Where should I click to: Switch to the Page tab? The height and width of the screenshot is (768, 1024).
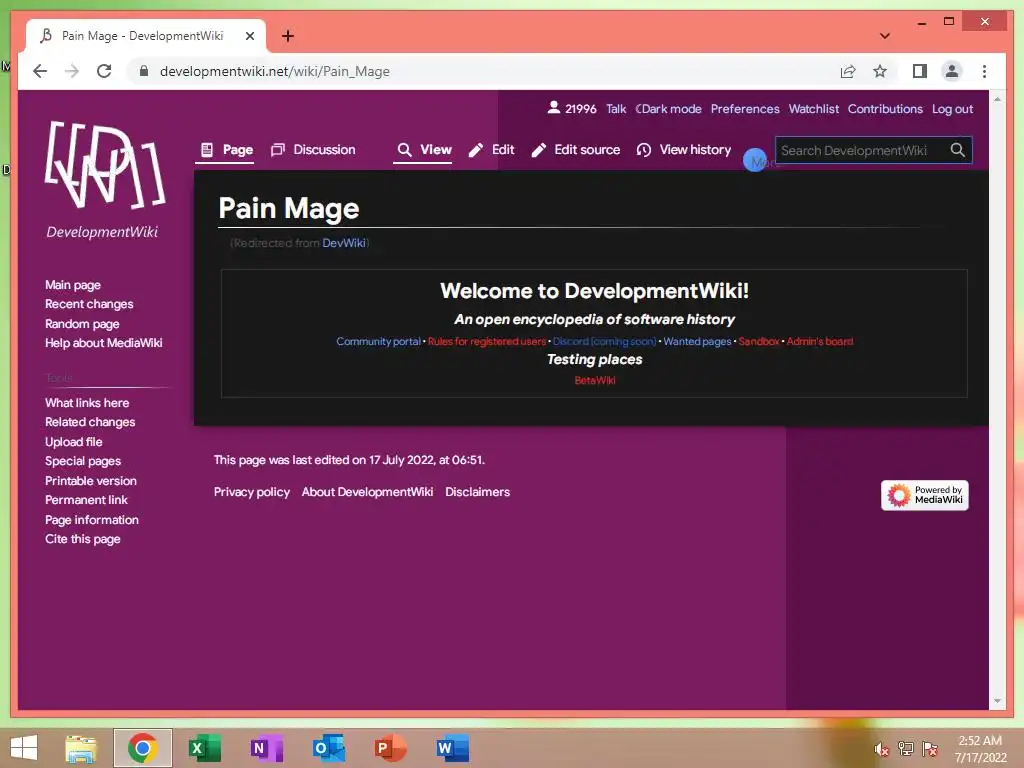click(227, 150)
